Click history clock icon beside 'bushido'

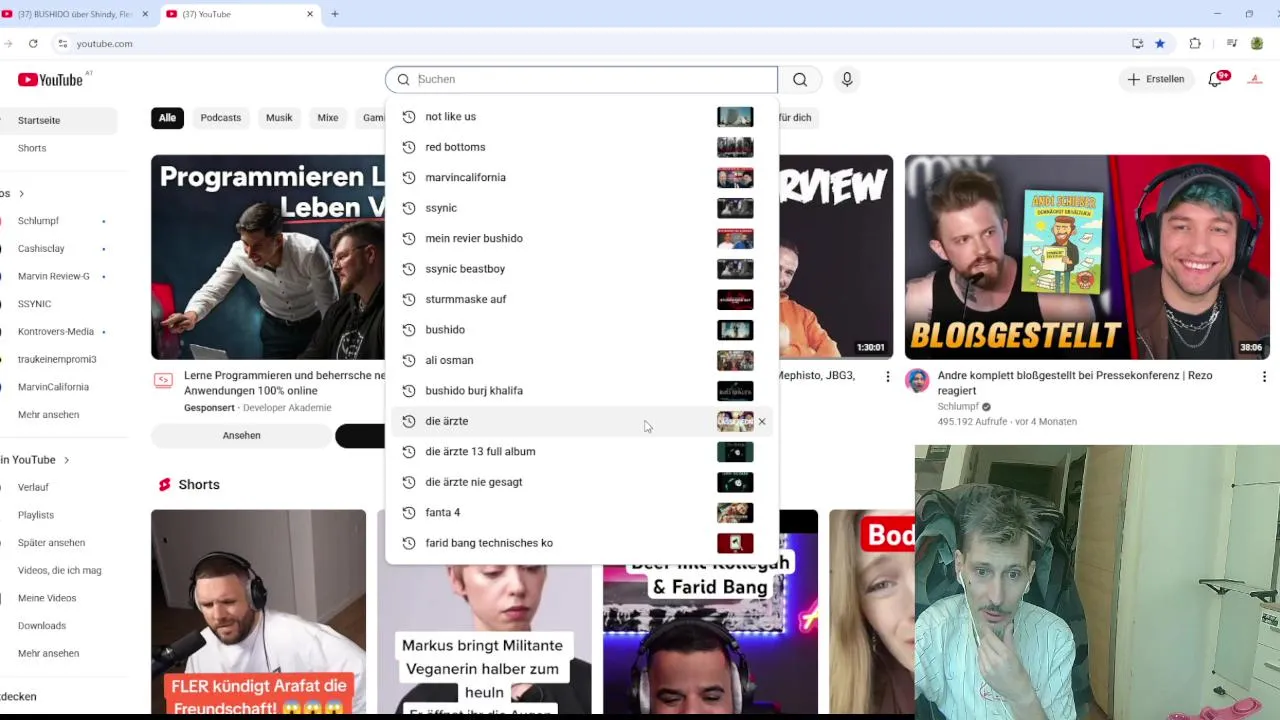pos(408,330)
